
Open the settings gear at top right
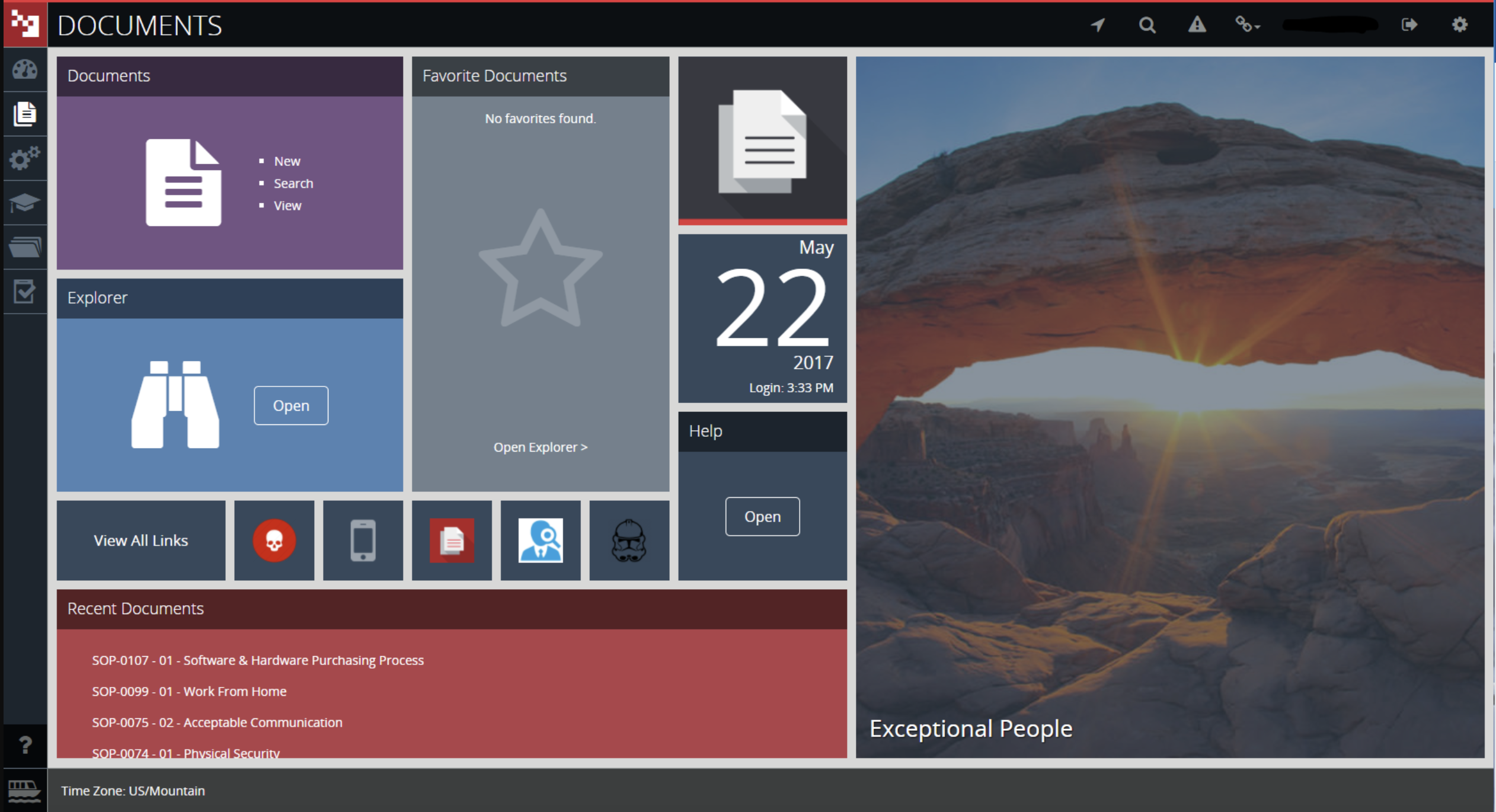tap(1460, 25)
